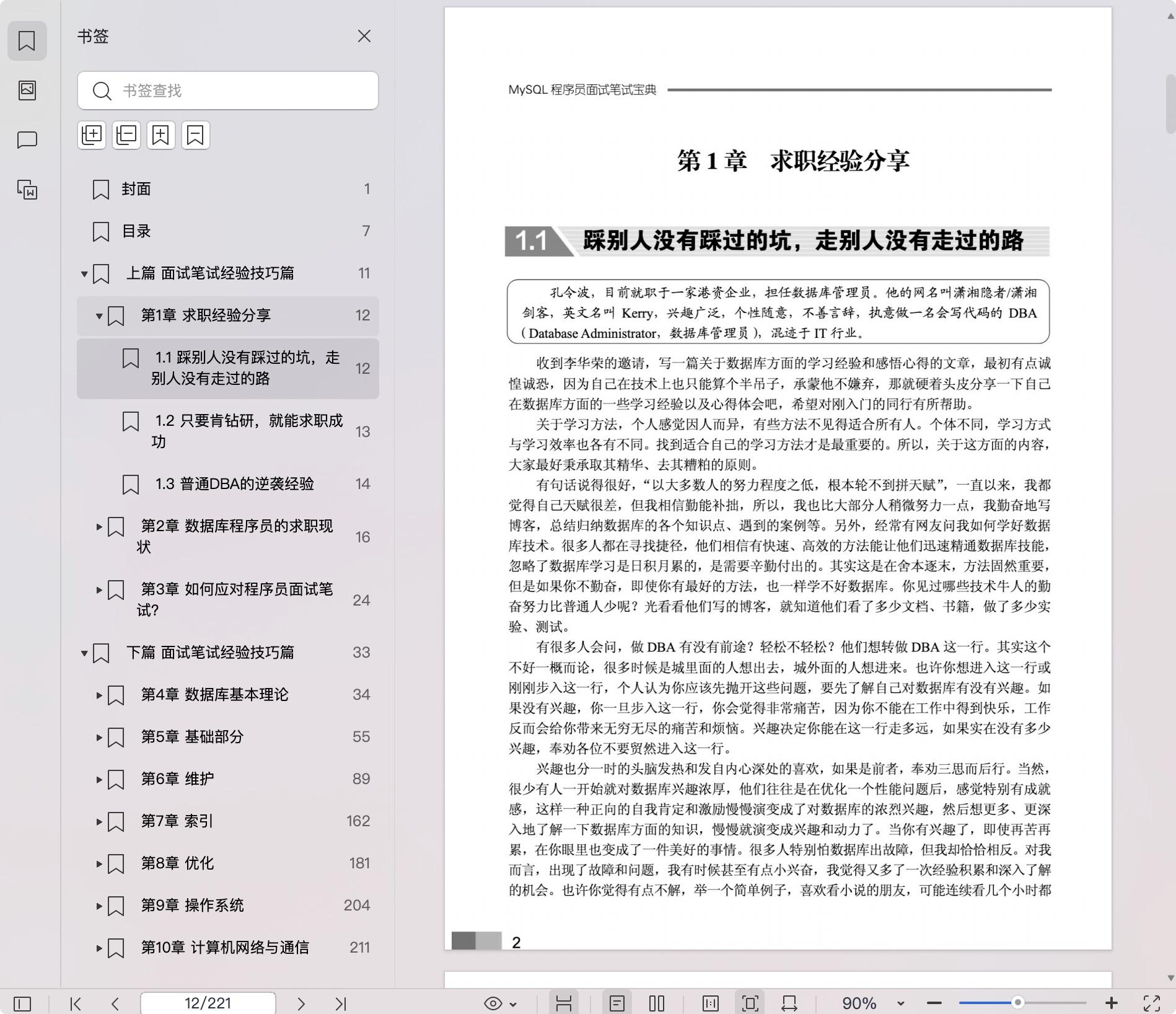Expand 第7章 索引 bookmark
1176x1014 pixels.
[99, 821]
